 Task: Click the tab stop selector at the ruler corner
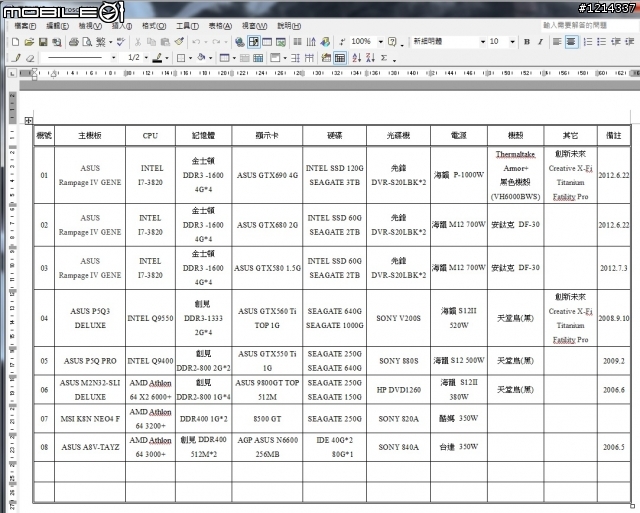click(x=12, y=73)
